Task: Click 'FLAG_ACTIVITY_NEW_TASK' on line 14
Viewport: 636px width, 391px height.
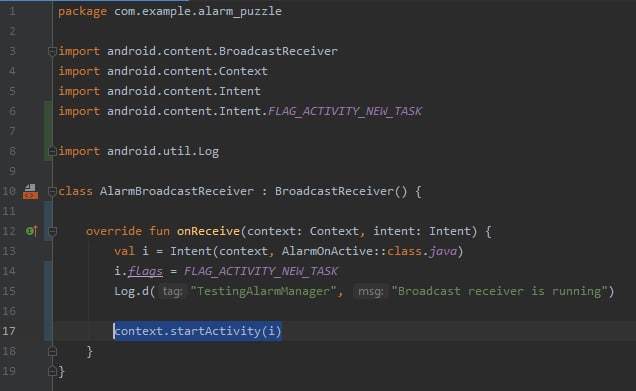Action: [x=261, y=271]
